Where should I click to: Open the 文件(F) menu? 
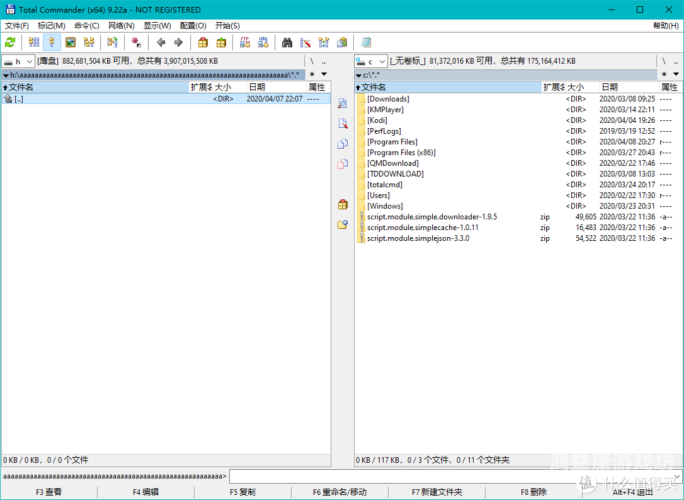[x=17, y=26]
